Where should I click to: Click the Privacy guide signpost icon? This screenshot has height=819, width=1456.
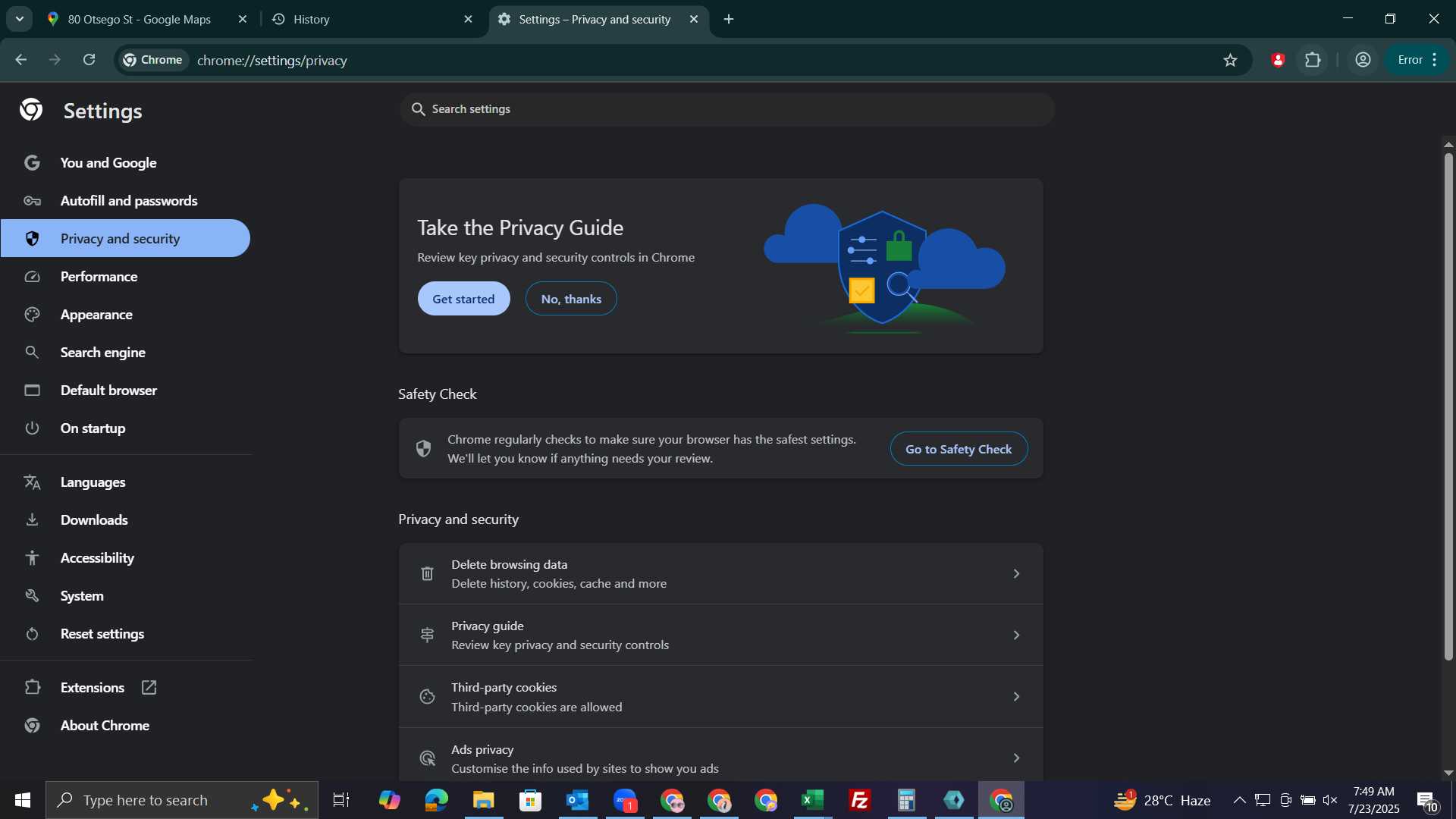(x=427, y=635)
